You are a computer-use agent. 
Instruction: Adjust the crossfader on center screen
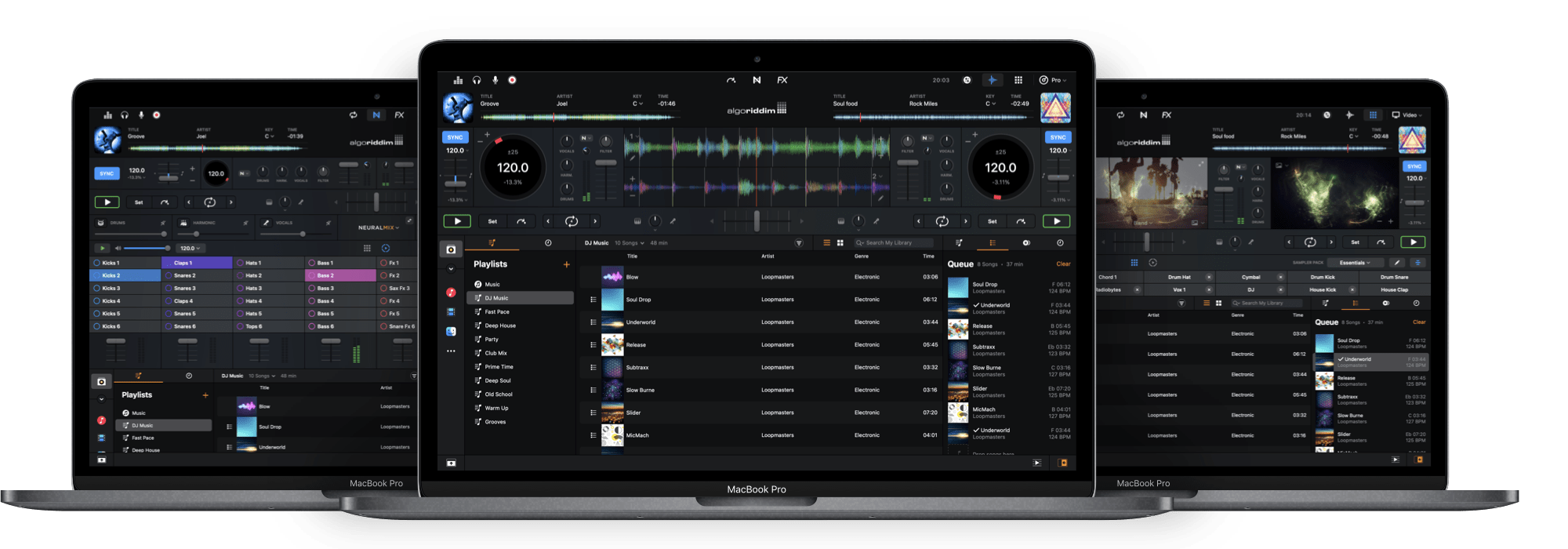click(x=757, y=221)
